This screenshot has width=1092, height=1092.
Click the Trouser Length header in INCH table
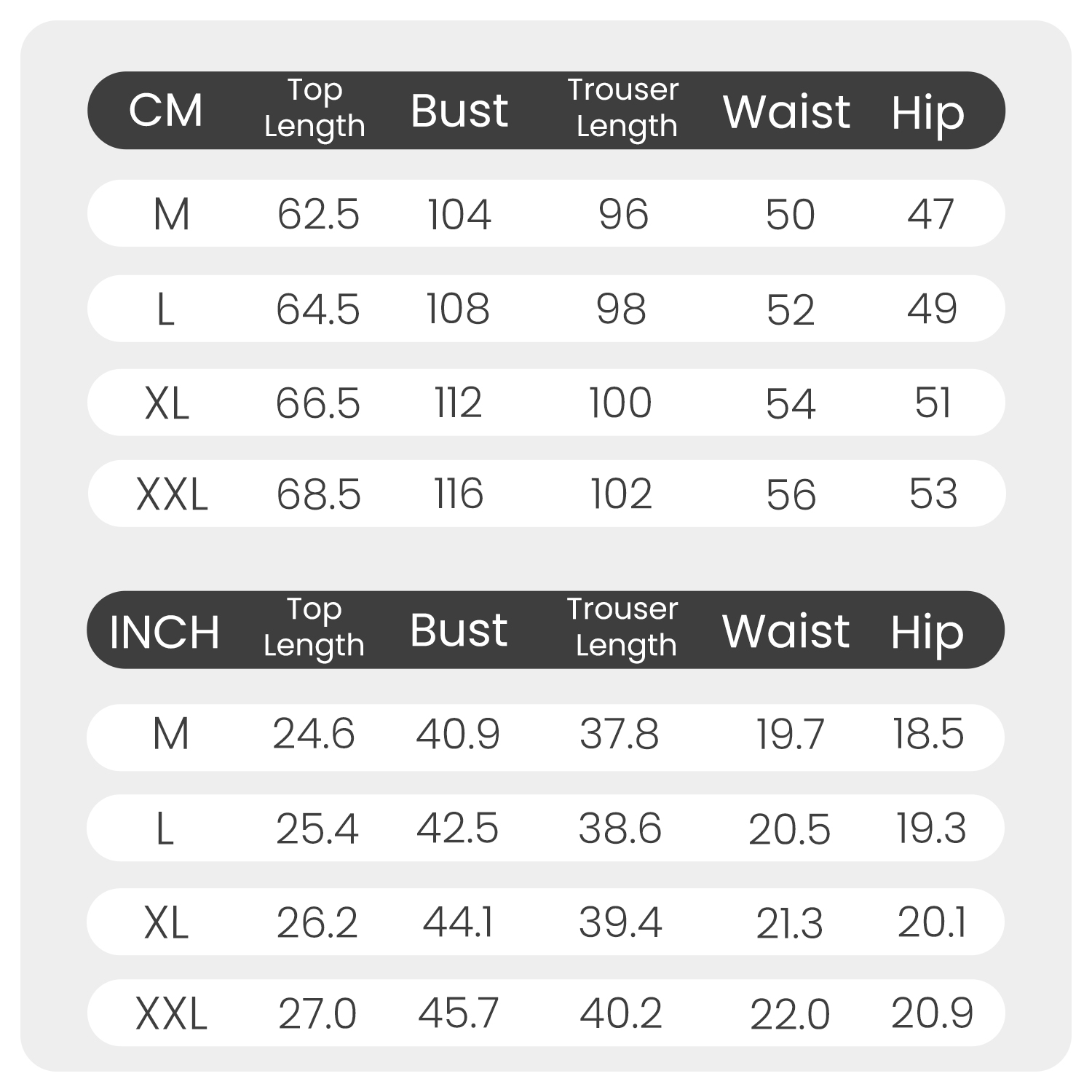coord(623,627)
